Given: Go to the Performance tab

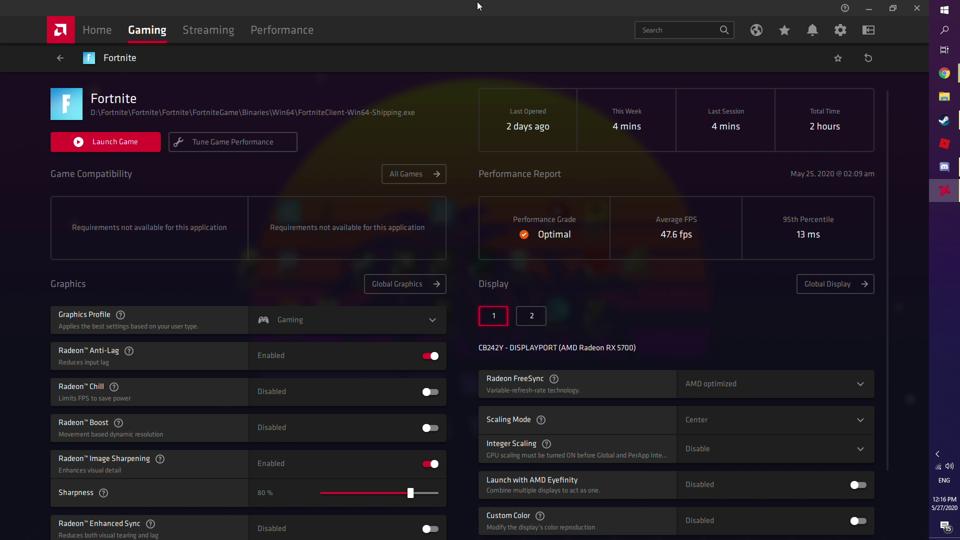Looking at the screenshot, I should coord(282,30).
